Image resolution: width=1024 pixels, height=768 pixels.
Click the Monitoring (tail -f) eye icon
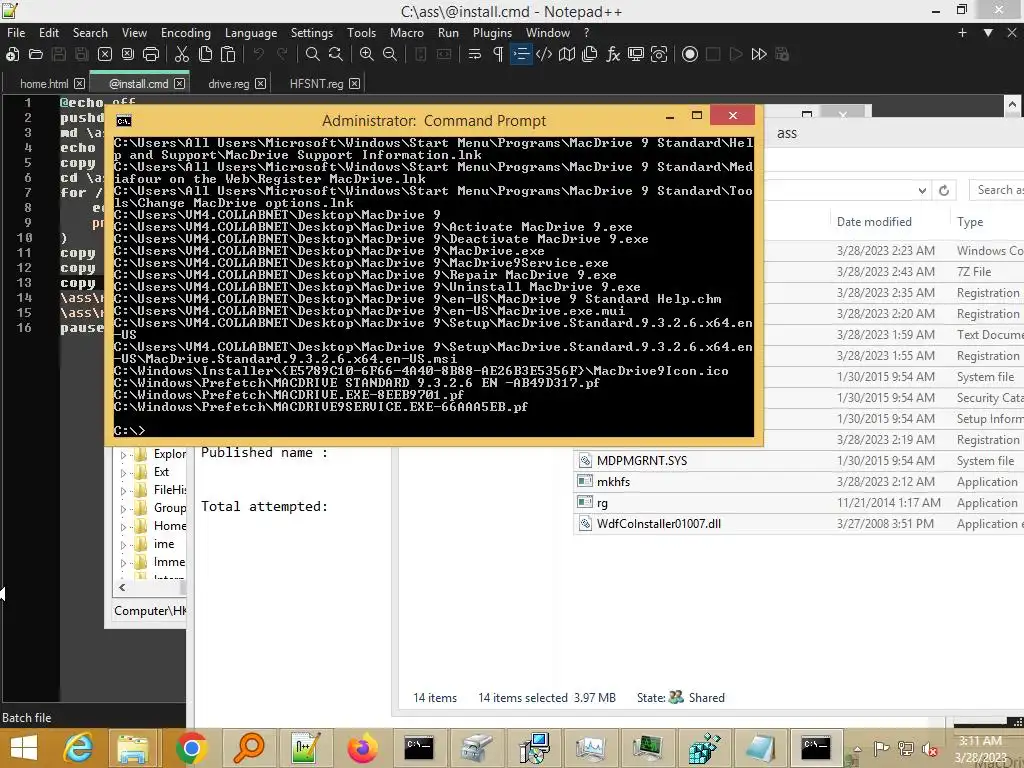659,54
